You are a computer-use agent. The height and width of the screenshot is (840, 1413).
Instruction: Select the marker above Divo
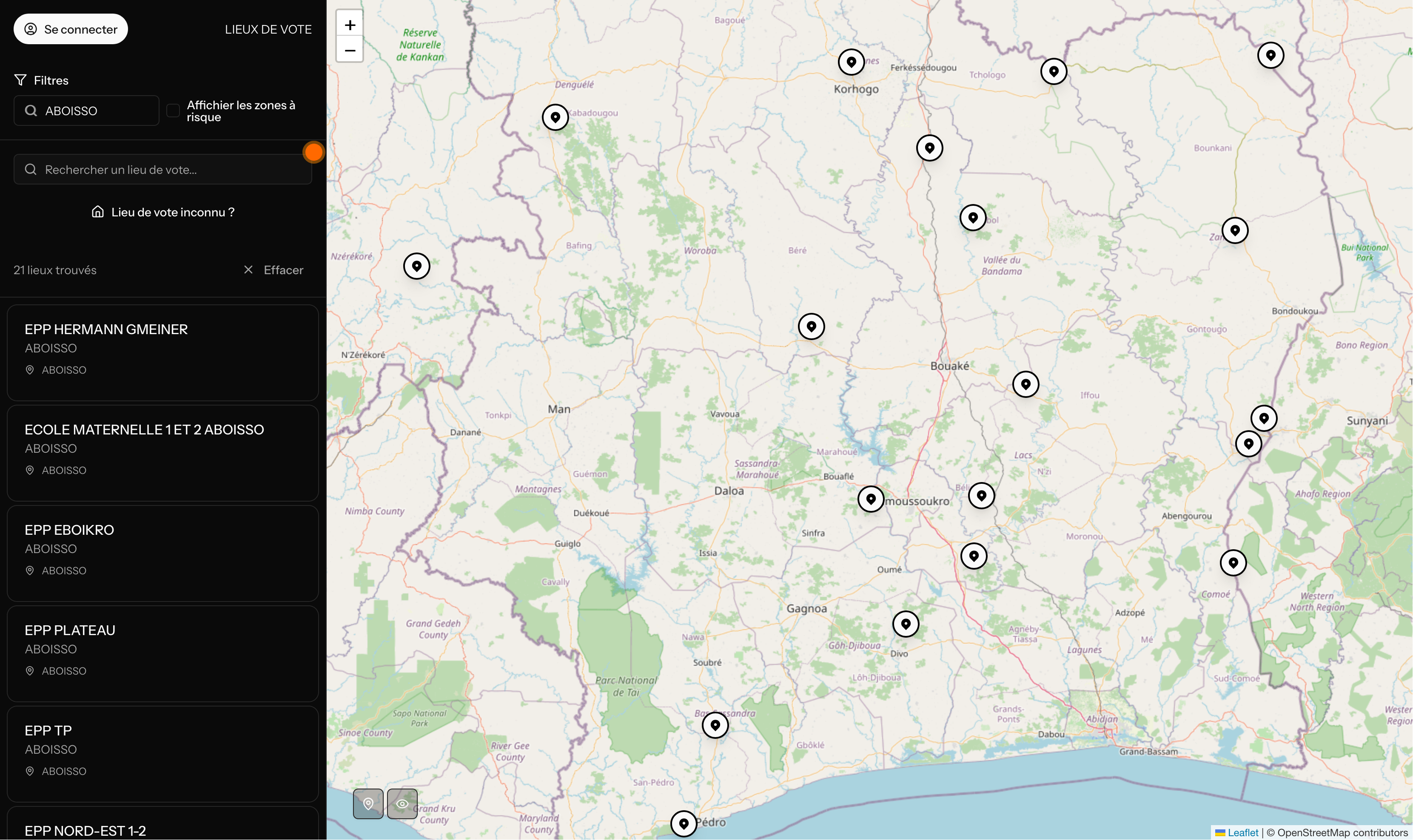pyautogui.click(x=906, y=623)
